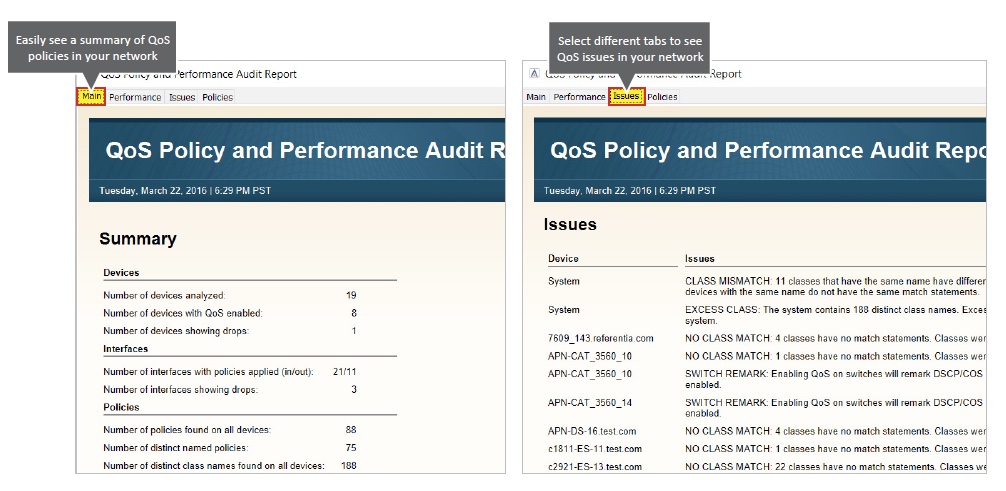Click the Device column header

pos(563,259)
